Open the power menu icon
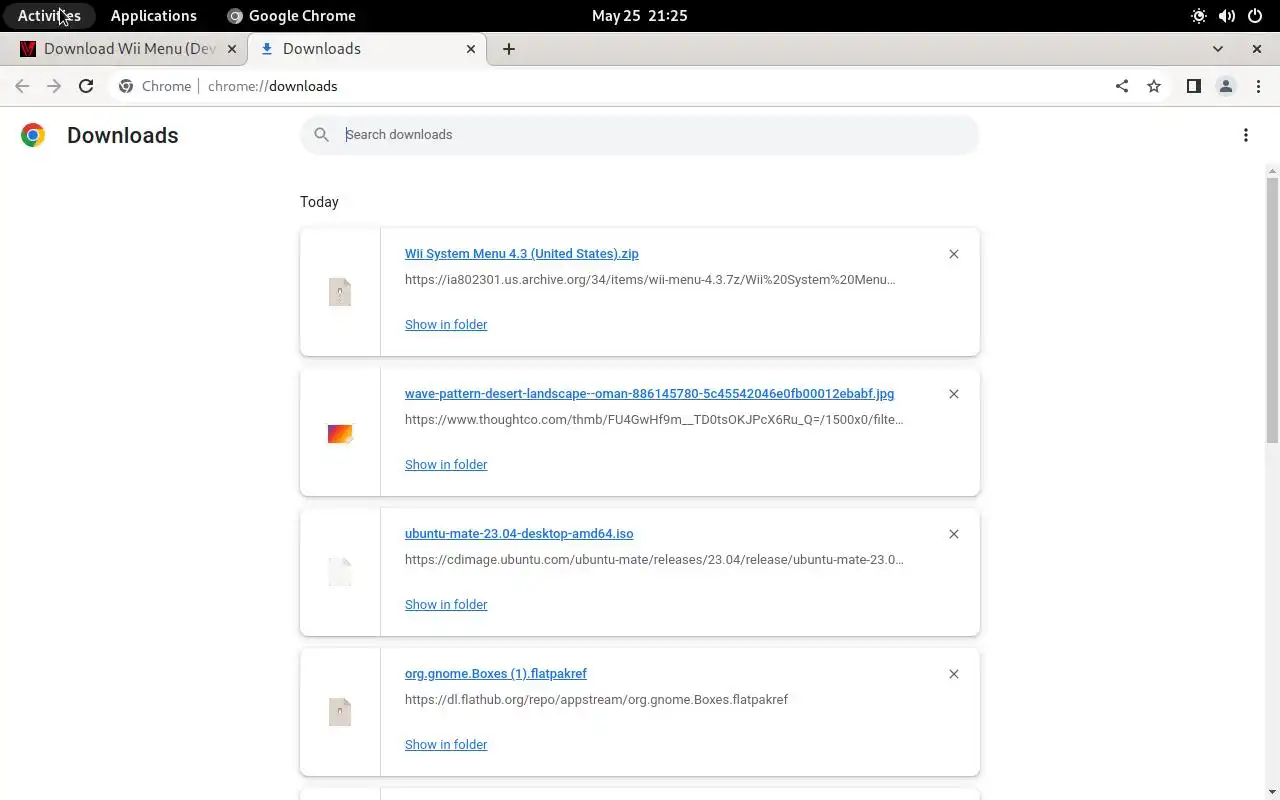This screenshot has height=800, width=1280. pyautogui.click(x=1255, y=16)
